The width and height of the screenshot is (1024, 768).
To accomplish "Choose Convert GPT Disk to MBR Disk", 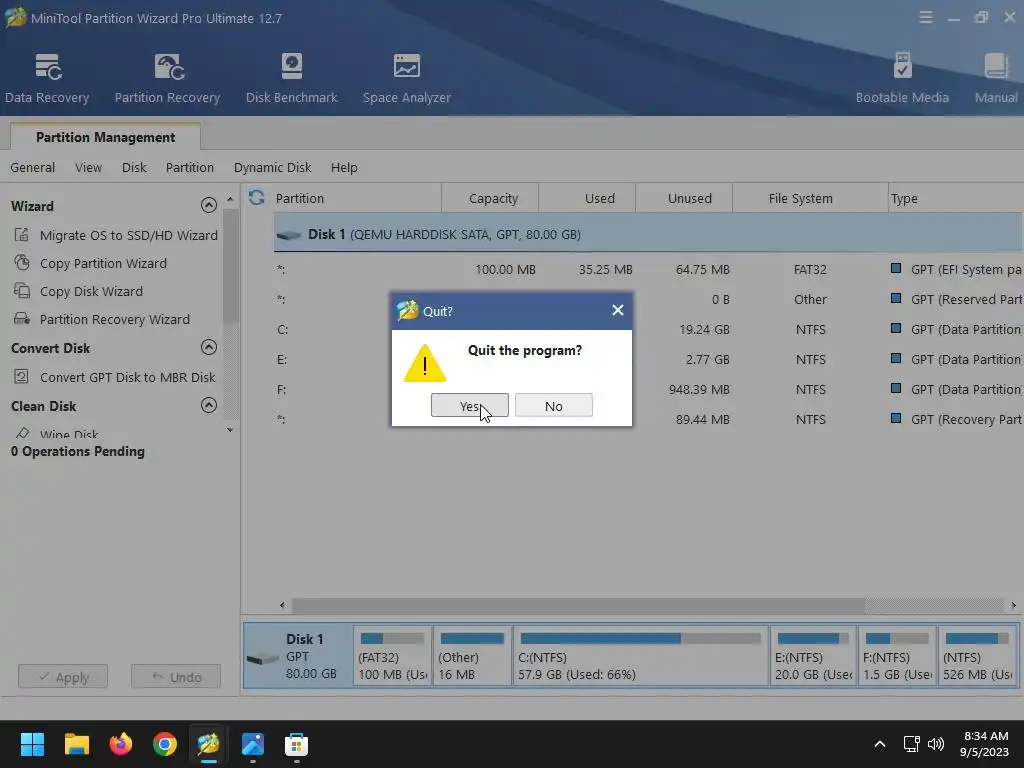I will (115, 377).
